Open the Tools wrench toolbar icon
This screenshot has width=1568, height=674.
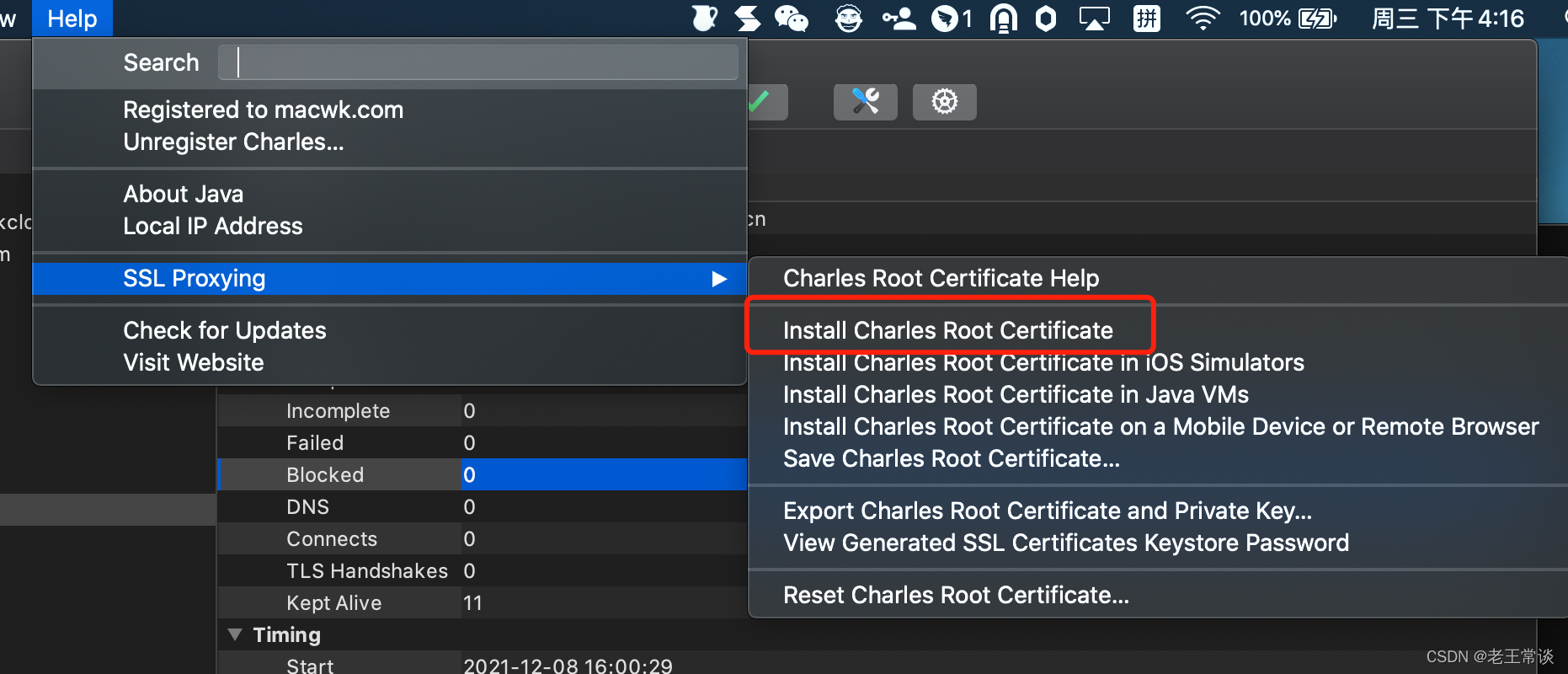865,102
